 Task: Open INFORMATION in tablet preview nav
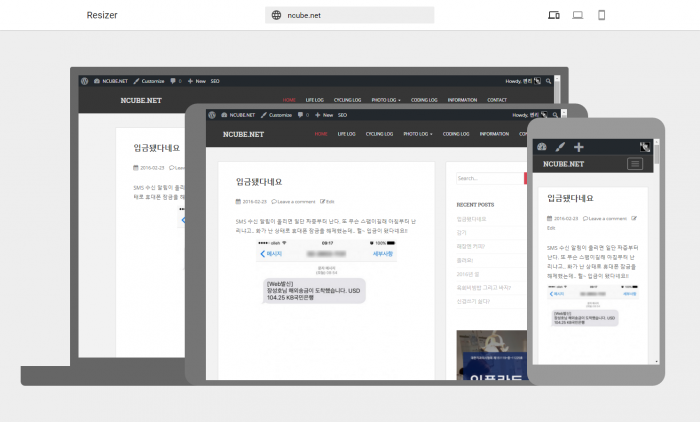click(494, 134)
